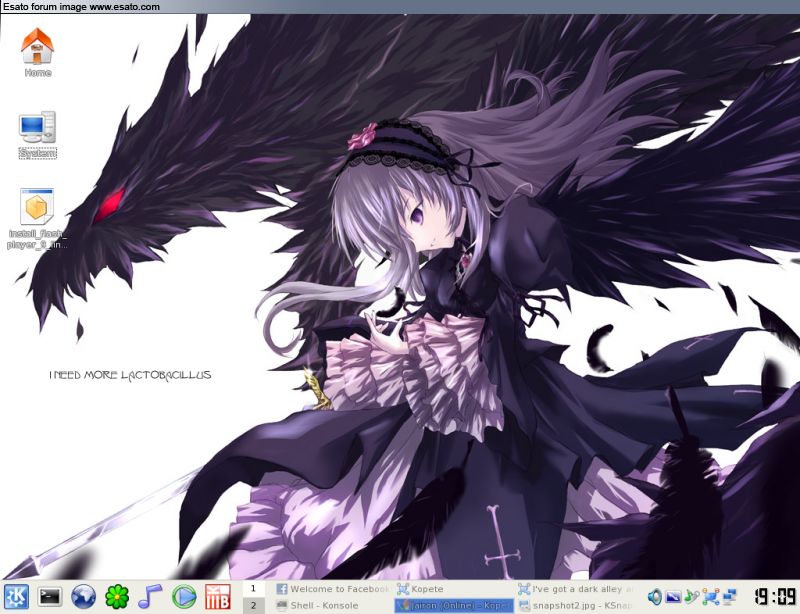This screenshot has width=800, height=614.
Task: Switch to Shell - Konsole taskbar entry
Action: coord(332,605)
